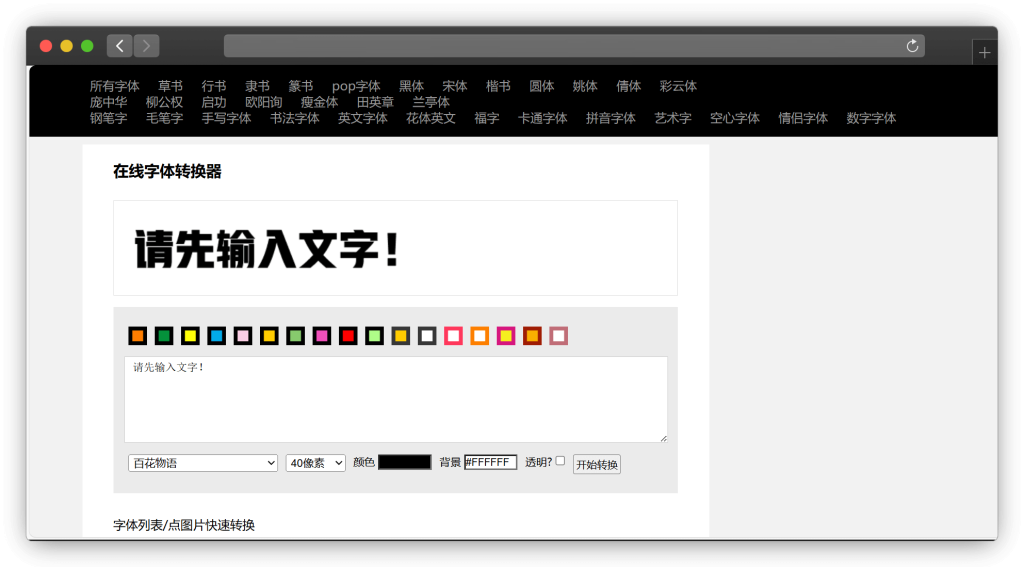Select the green-on-black color preset swatch
Viewport: 1024px width, 567px height.
click(164, 336)
